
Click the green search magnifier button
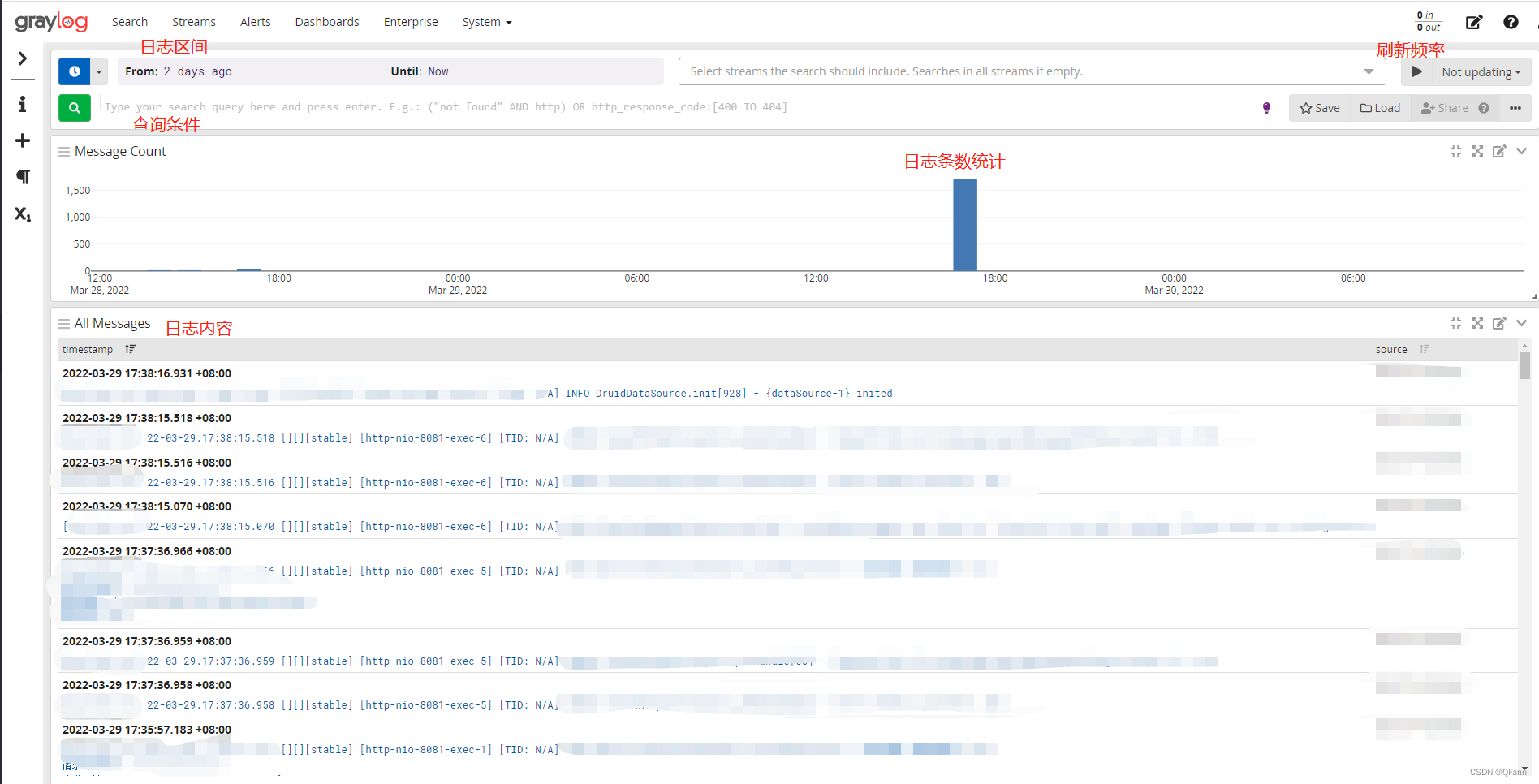click(74, 107)
